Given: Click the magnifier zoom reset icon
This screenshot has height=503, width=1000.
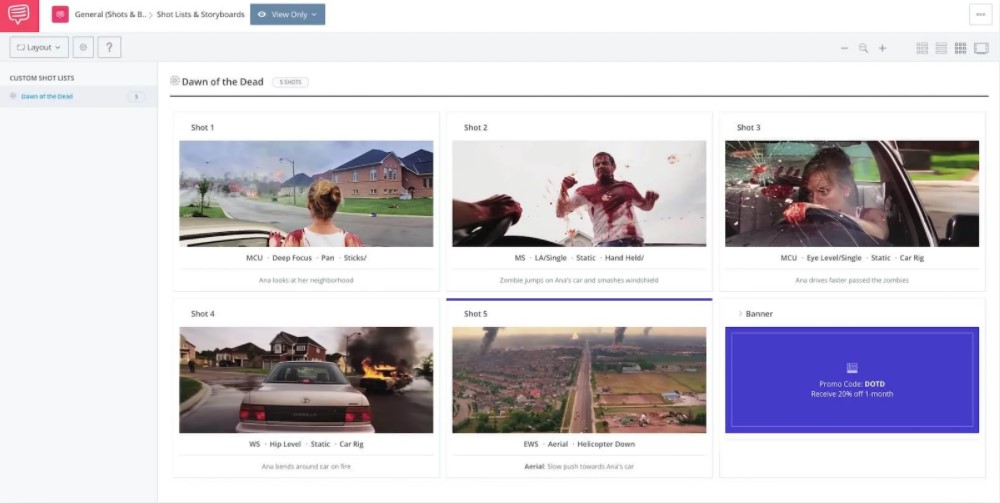Looking at the screenshot, I should 864,48.
